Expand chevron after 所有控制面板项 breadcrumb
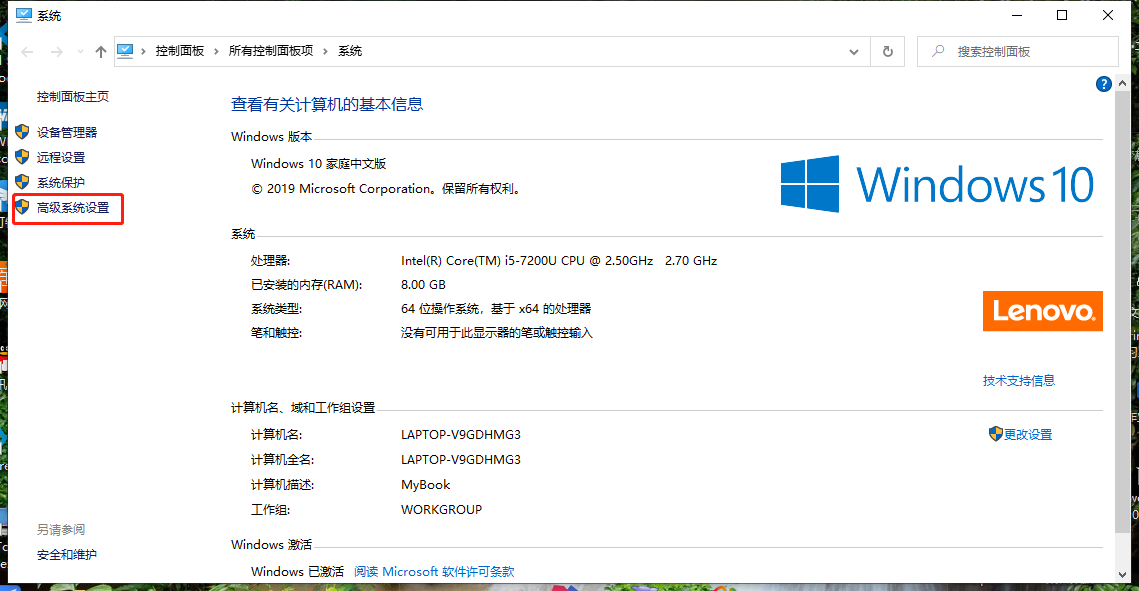Viewport: 1139px width, 591px height. (x=325, y=51)
